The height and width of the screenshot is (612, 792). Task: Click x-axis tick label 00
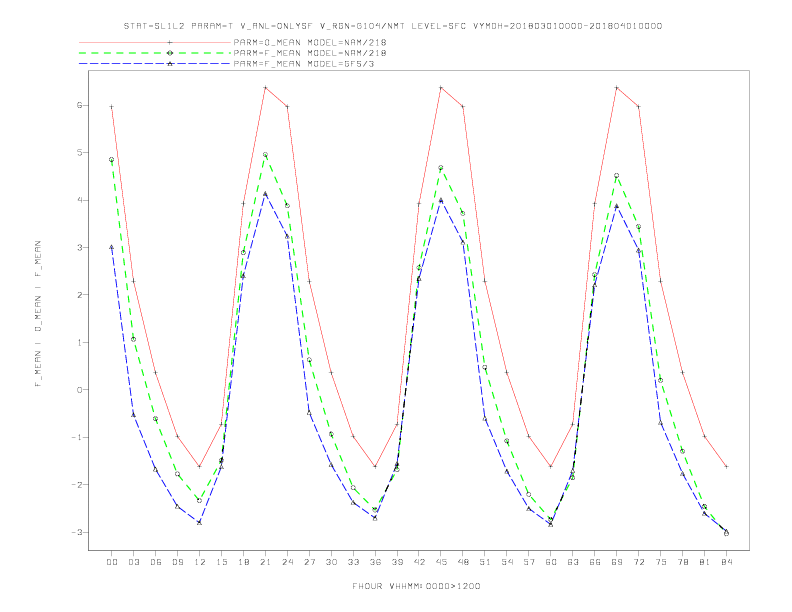(x=112, y=562)
